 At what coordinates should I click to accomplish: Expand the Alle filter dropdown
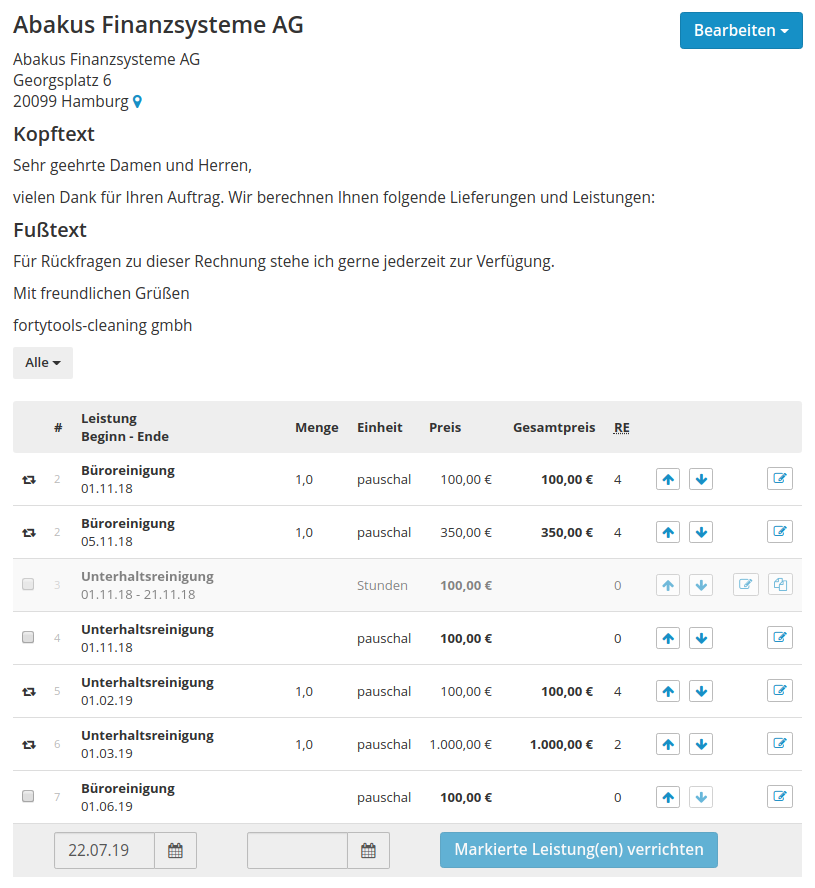pos(43,363)
